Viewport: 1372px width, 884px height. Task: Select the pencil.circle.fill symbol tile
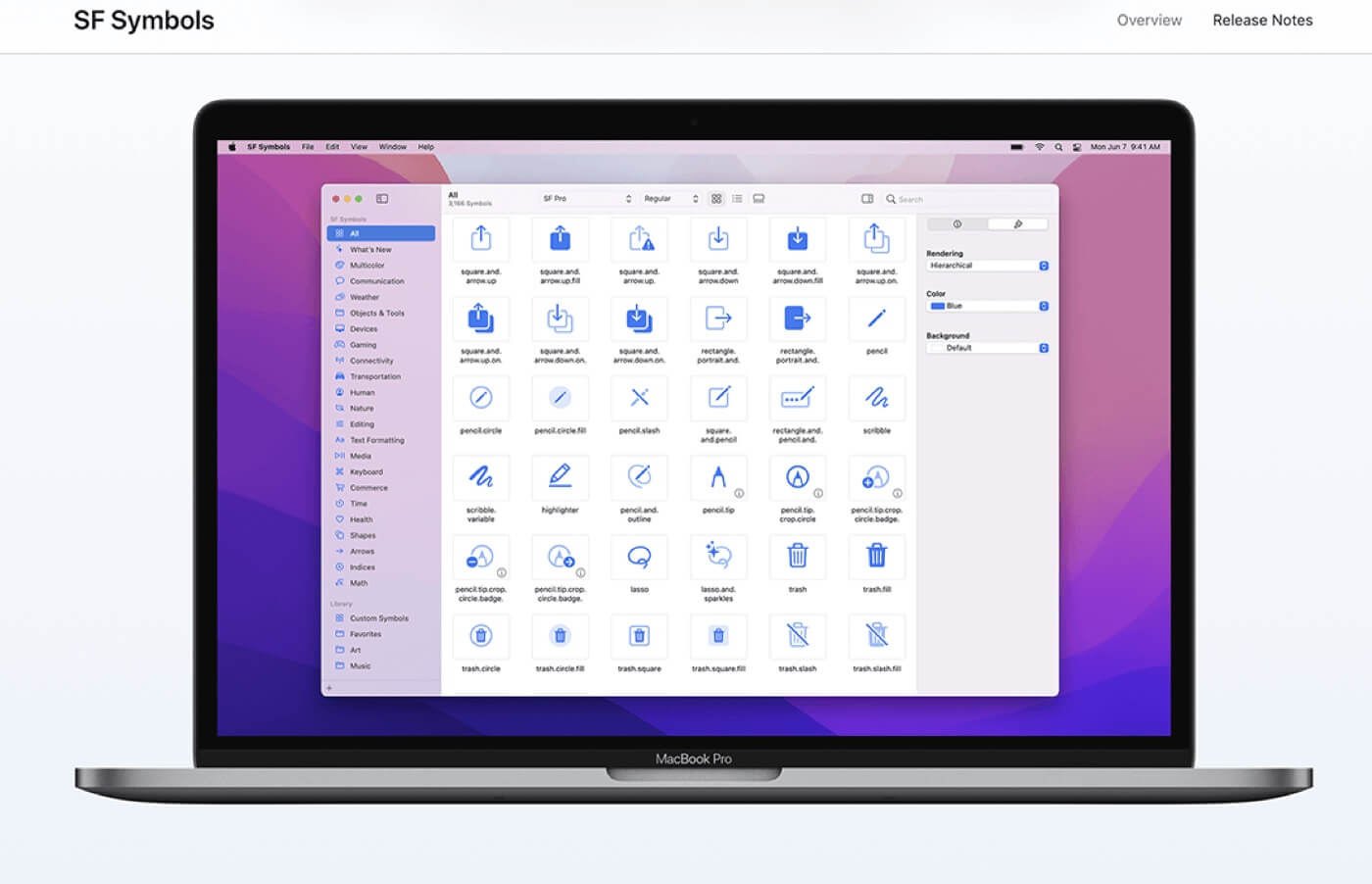pos(560,398)
